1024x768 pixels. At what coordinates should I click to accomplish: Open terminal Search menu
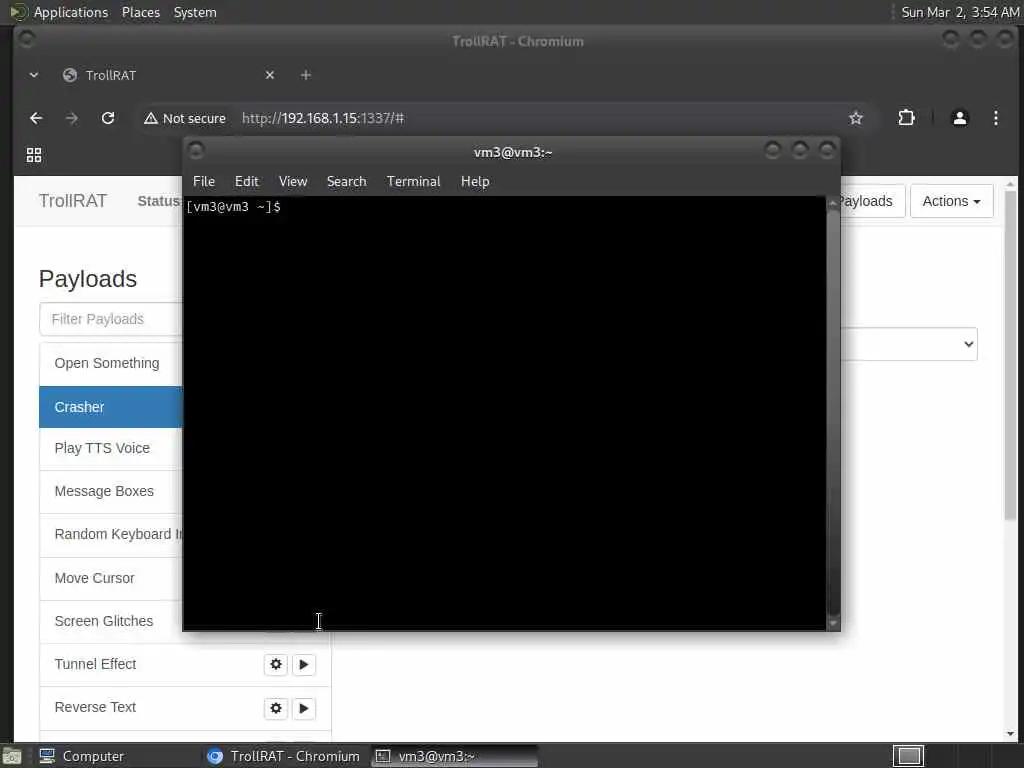(346, 182)
